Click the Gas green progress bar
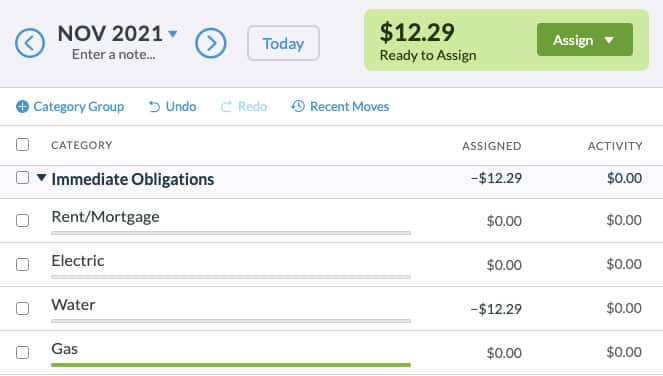663x376 pixels. (x=231, y=365)
